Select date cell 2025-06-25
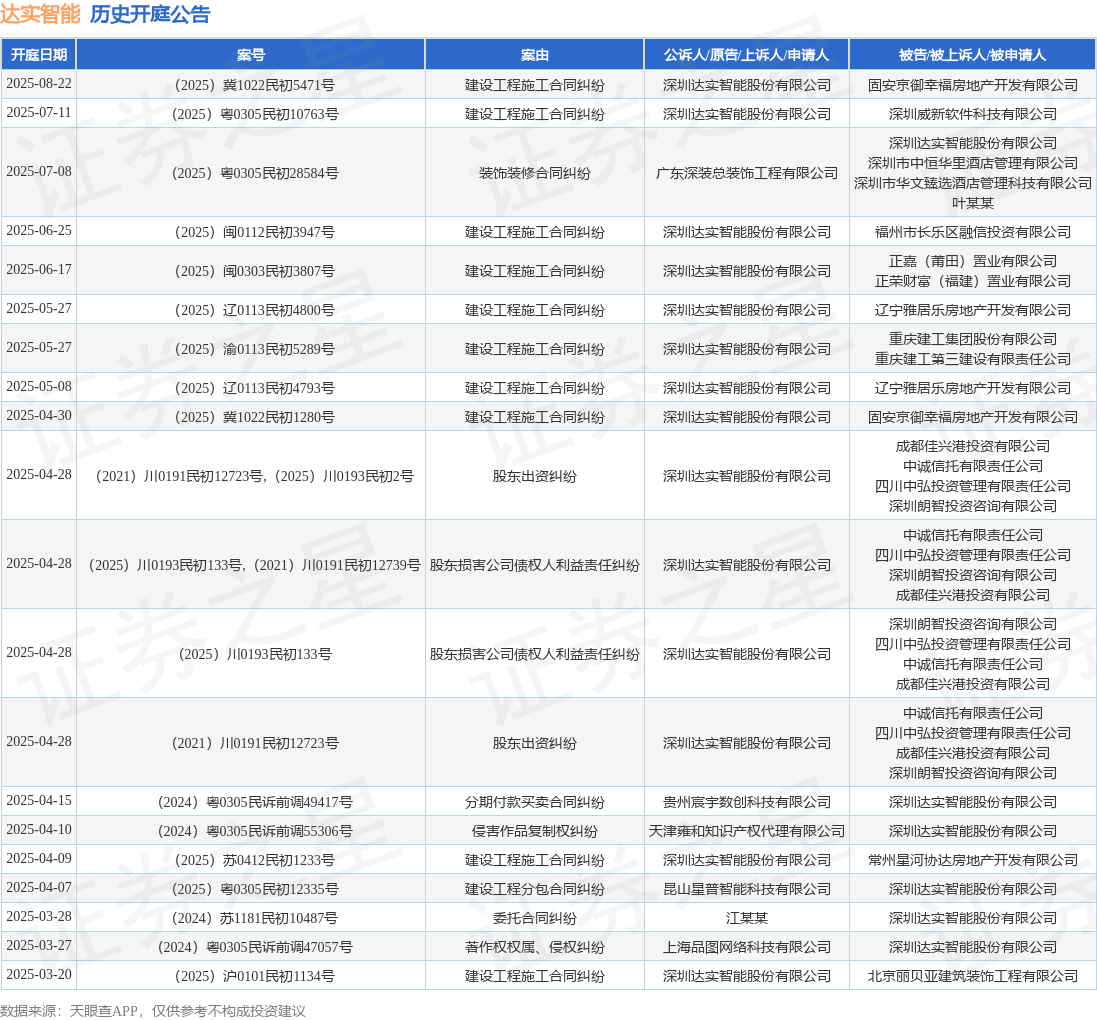 click(38, 230)
